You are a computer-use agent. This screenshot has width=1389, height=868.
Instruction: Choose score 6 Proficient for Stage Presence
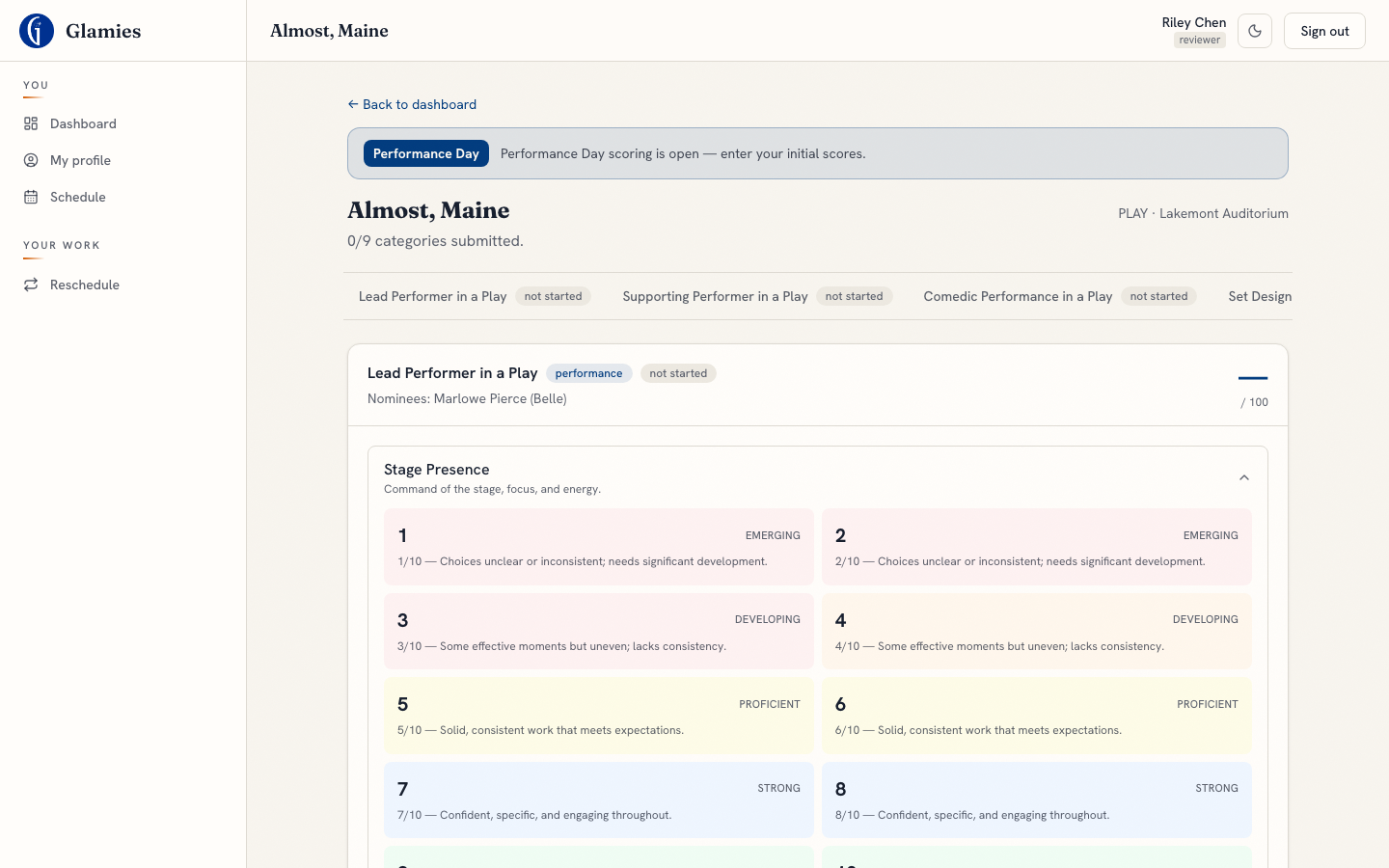click(1037, 716)
